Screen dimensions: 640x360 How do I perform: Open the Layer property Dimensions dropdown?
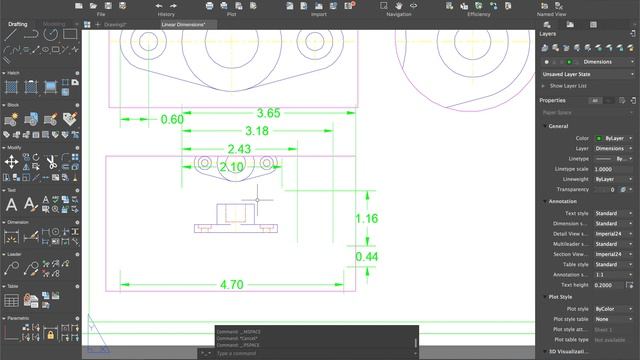614,149
